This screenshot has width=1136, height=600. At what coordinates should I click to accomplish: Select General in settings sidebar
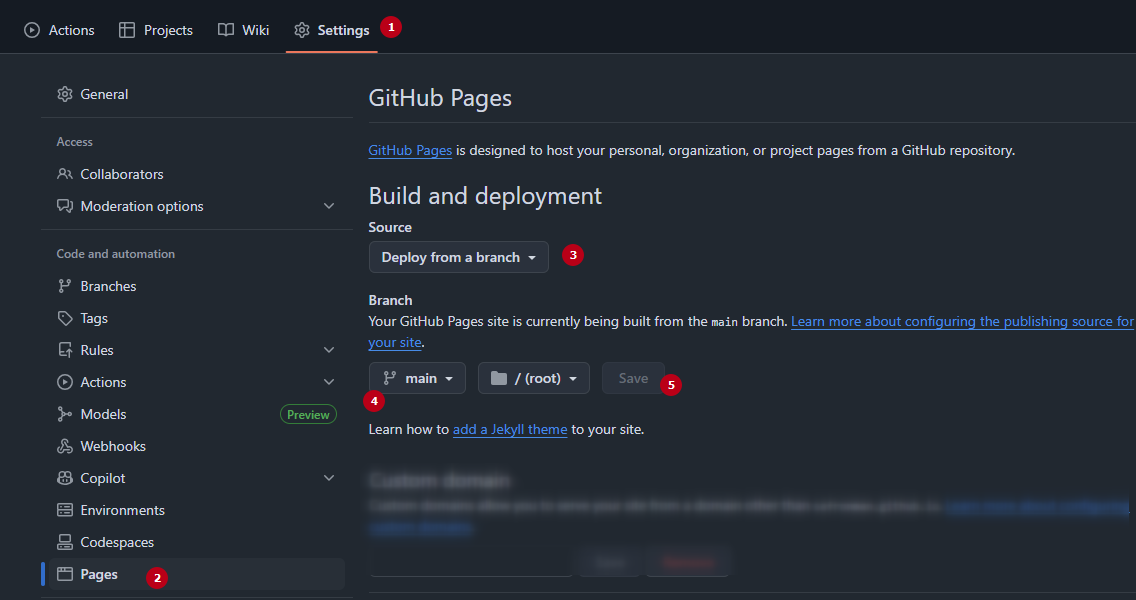click(104, 94)
